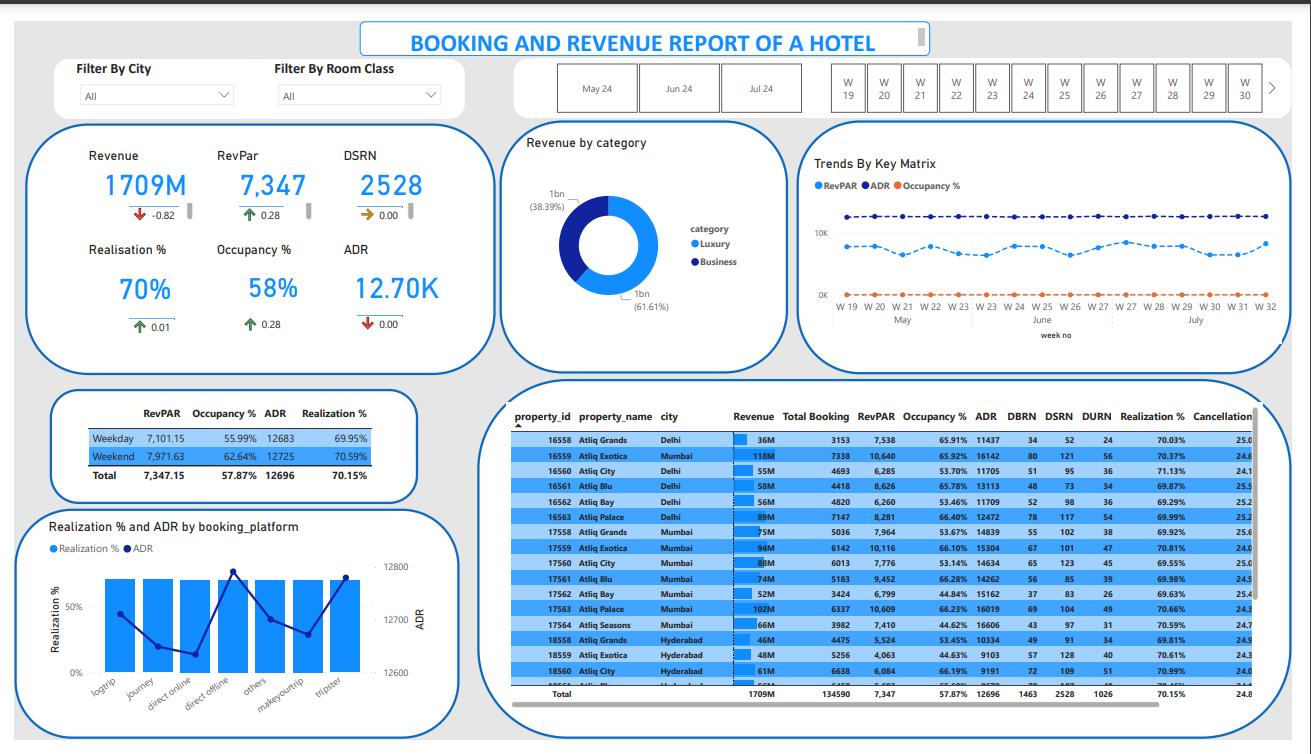Toggle the W 25 week slicer tile
The height and width of the screenshot is (754, 1311).
click(1064, 88)
